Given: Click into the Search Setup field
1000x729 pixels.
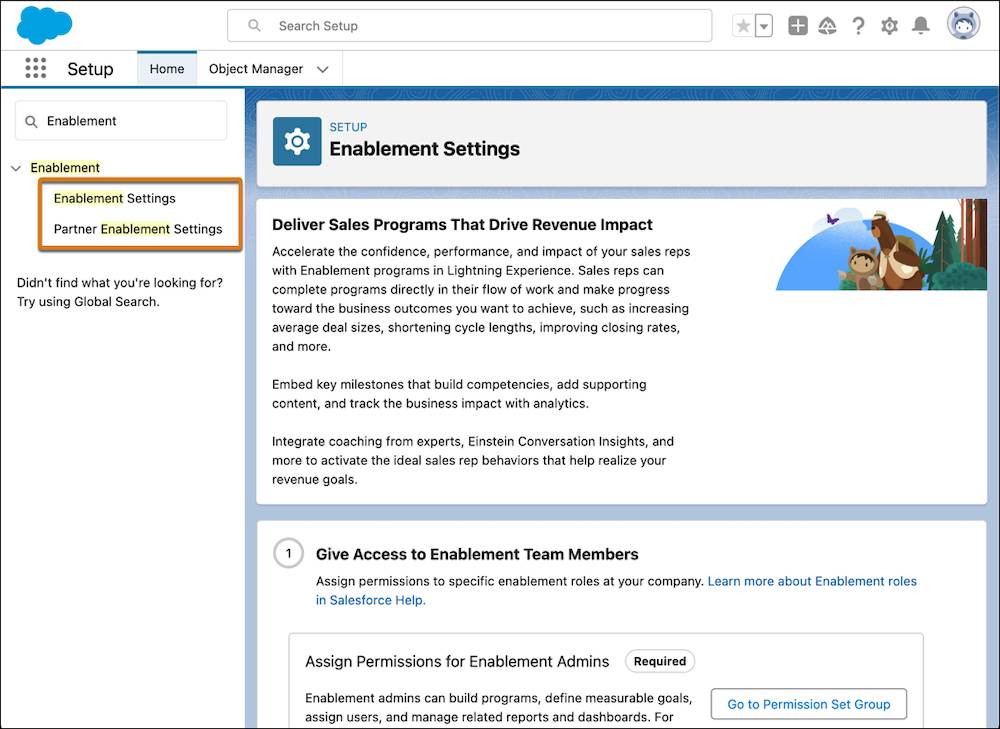Looking at the screenshot, I should coord(469,26).
